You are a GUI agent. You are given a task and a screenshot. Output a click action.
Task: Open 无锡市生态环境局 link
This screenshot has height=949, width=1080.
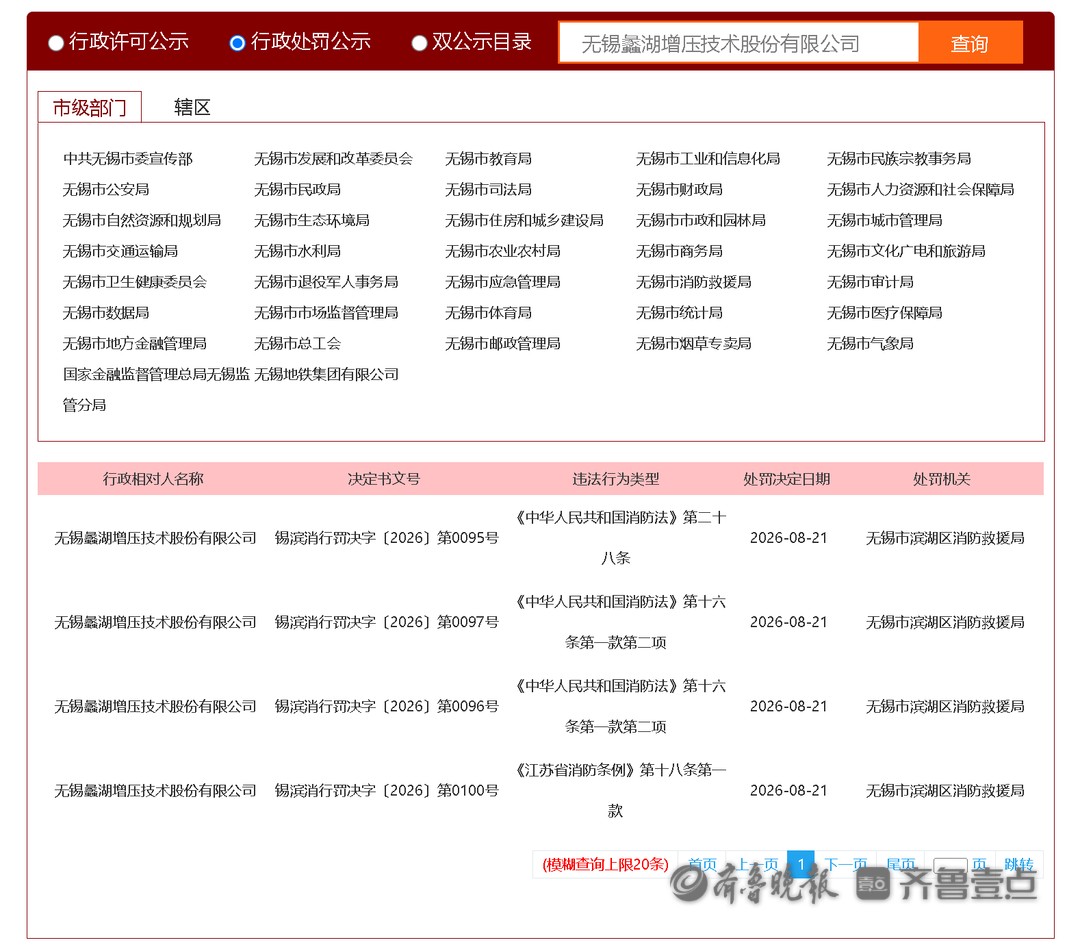pyautogui.click(x=312, y=220)
